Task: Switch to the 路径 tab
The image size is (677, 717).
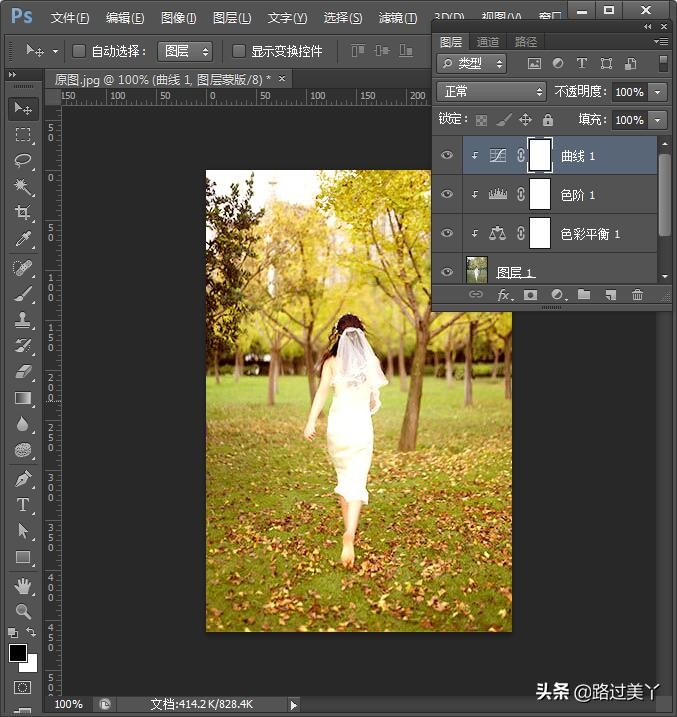Action: (526, 42)
